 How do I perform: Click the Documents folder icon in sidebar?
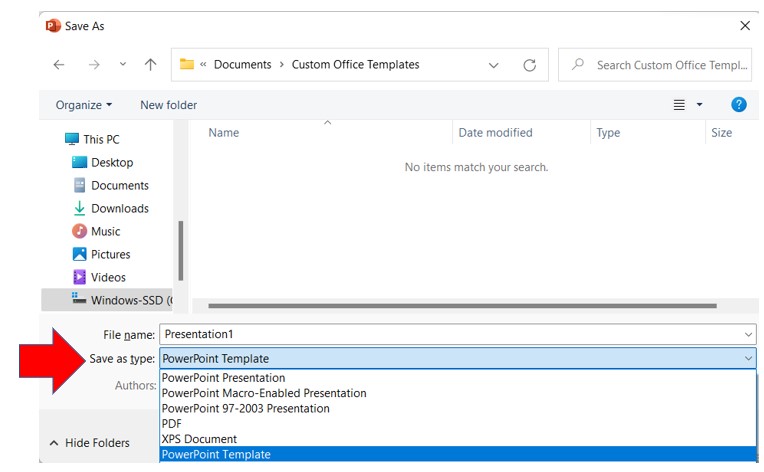click(79, 185)
